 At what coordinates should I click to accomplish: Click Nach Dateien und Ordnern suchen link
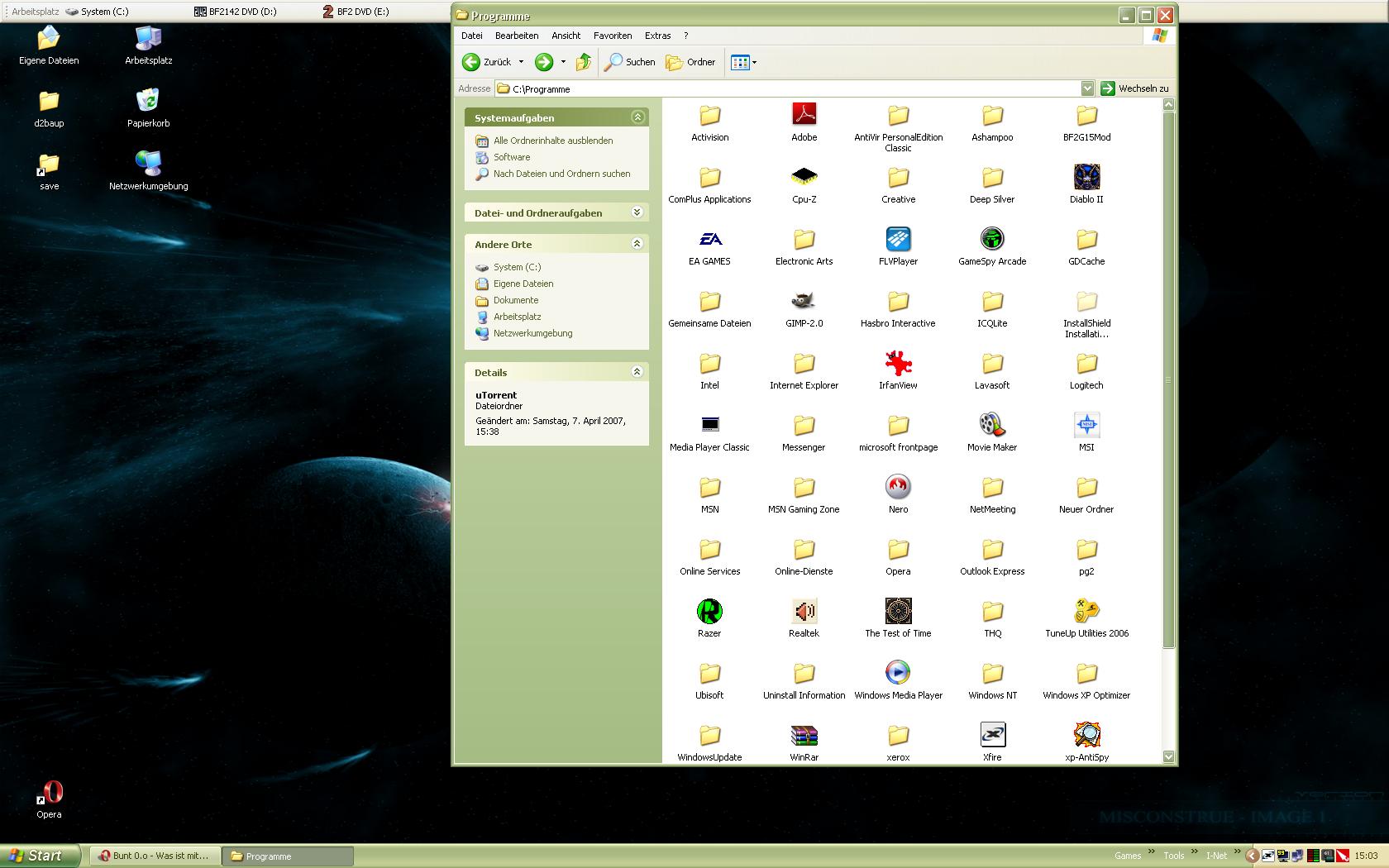coord(561,174)
